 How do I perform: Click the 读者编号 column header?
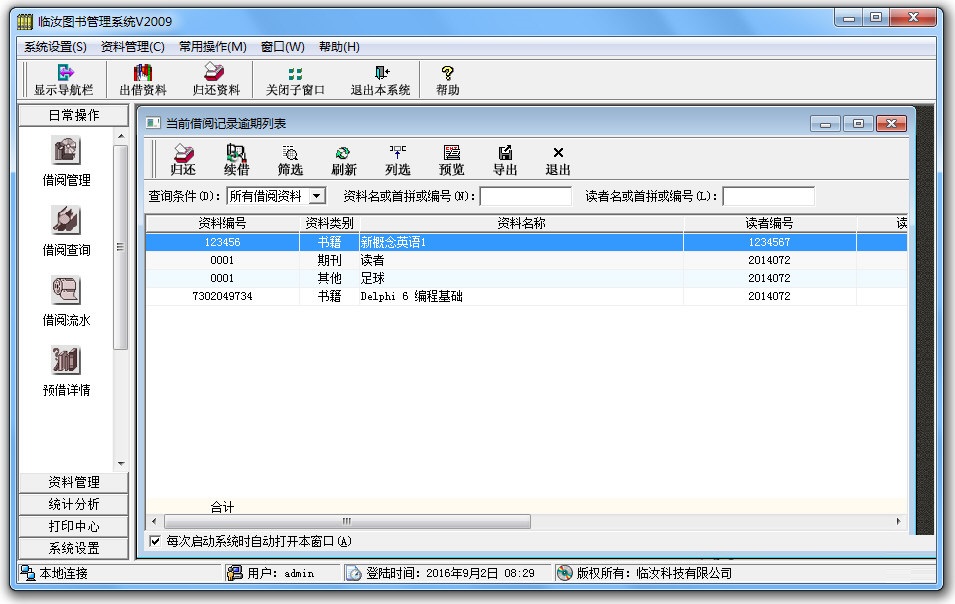click(x=770, y=223)
